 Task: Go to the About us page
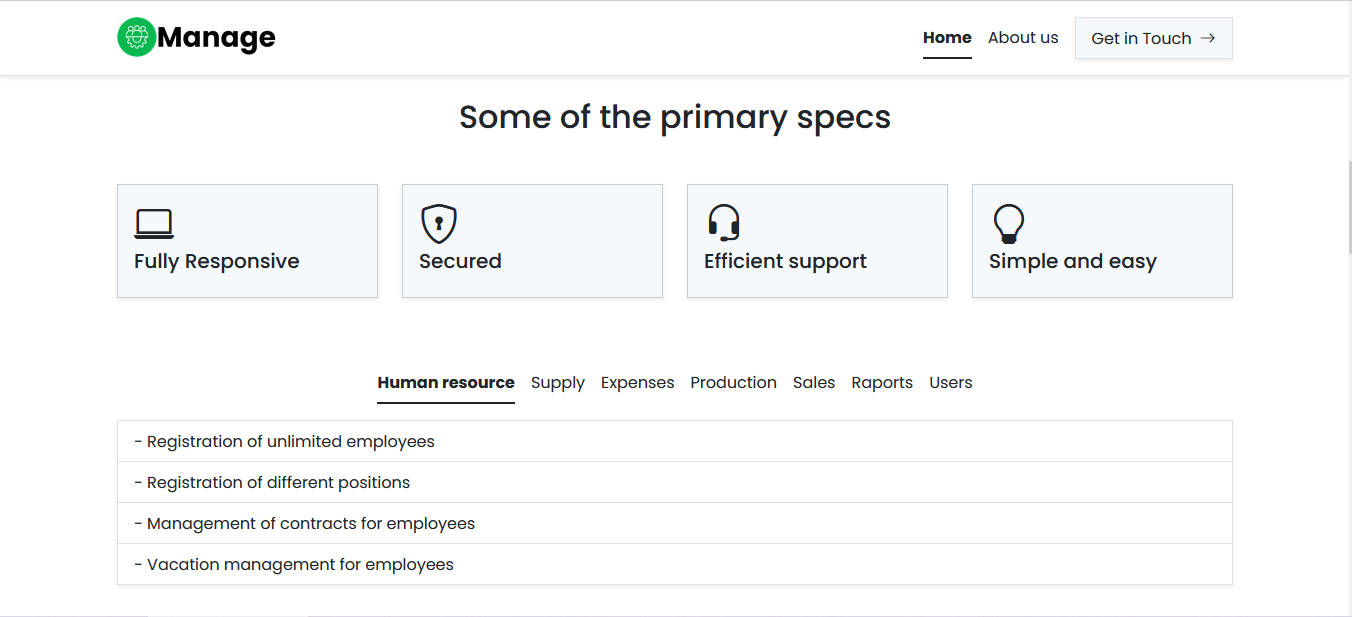click(x=1023, y=38)
